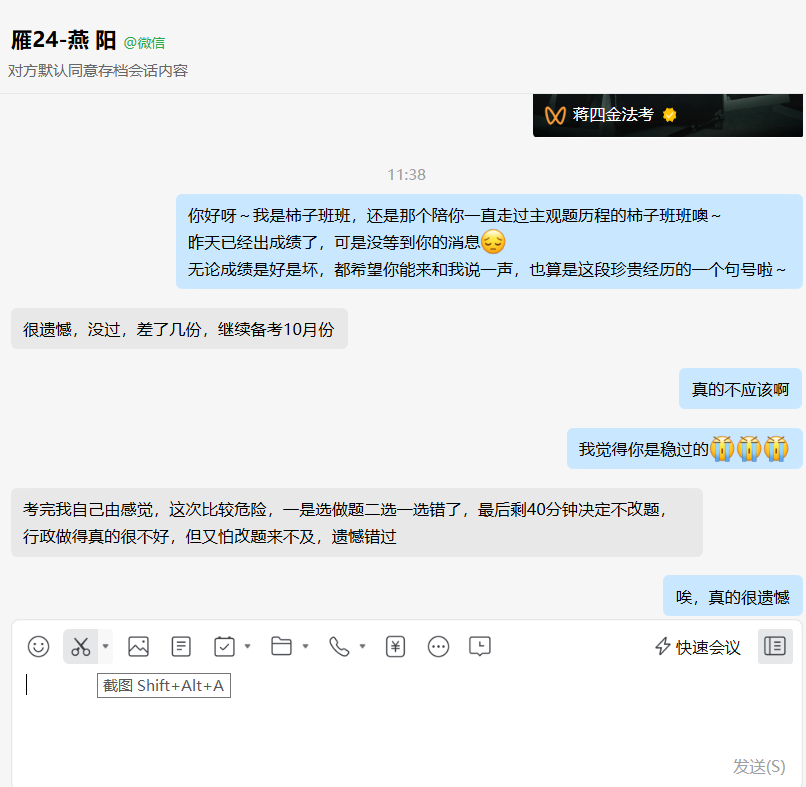Open the send file folder icon
The width and height of the screenshot is (806, 787).
tap(281, 646)
